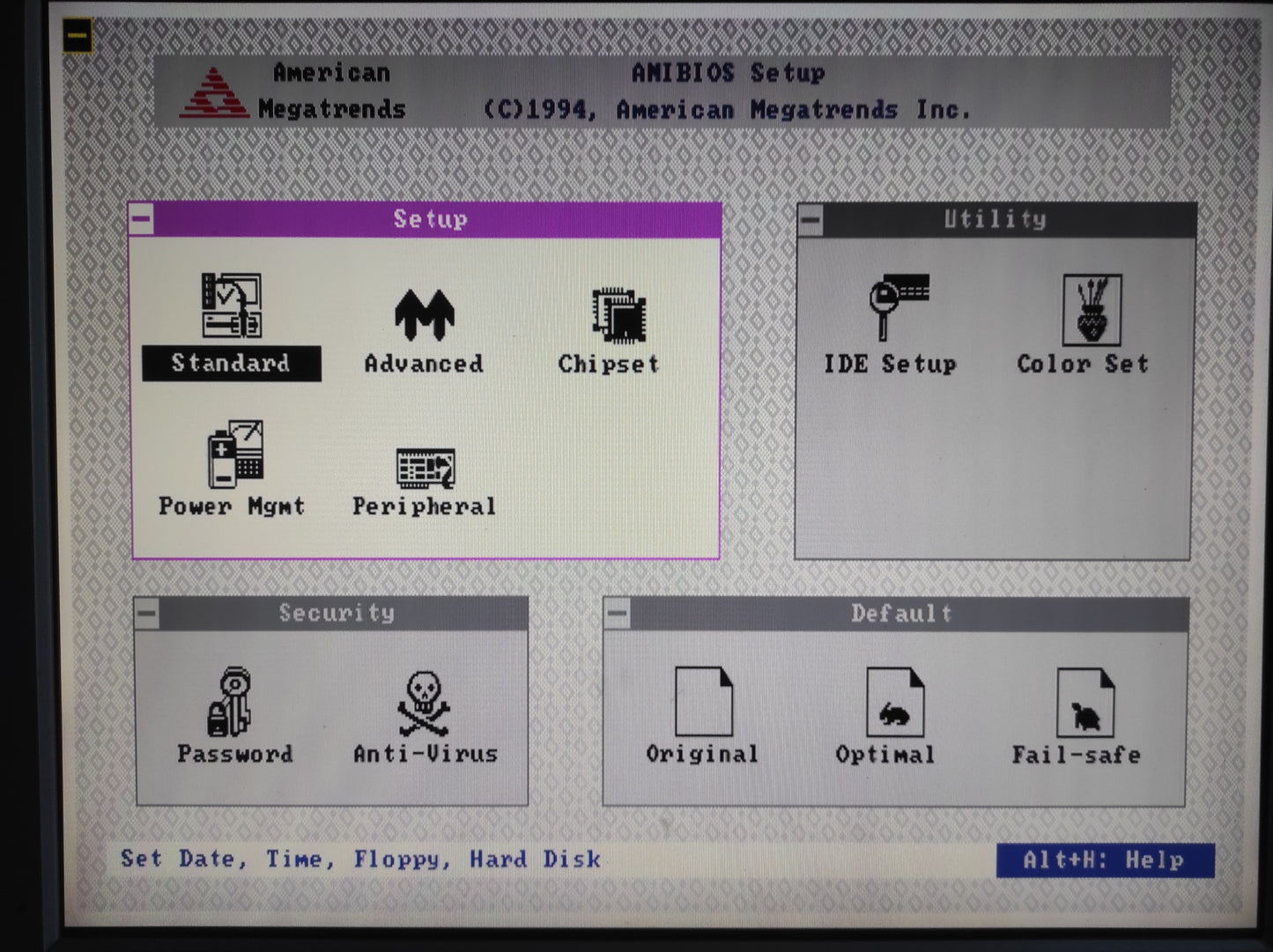Open the Standard setup icon
Viewport: 1273px width, 952px height.
[231, 306]
